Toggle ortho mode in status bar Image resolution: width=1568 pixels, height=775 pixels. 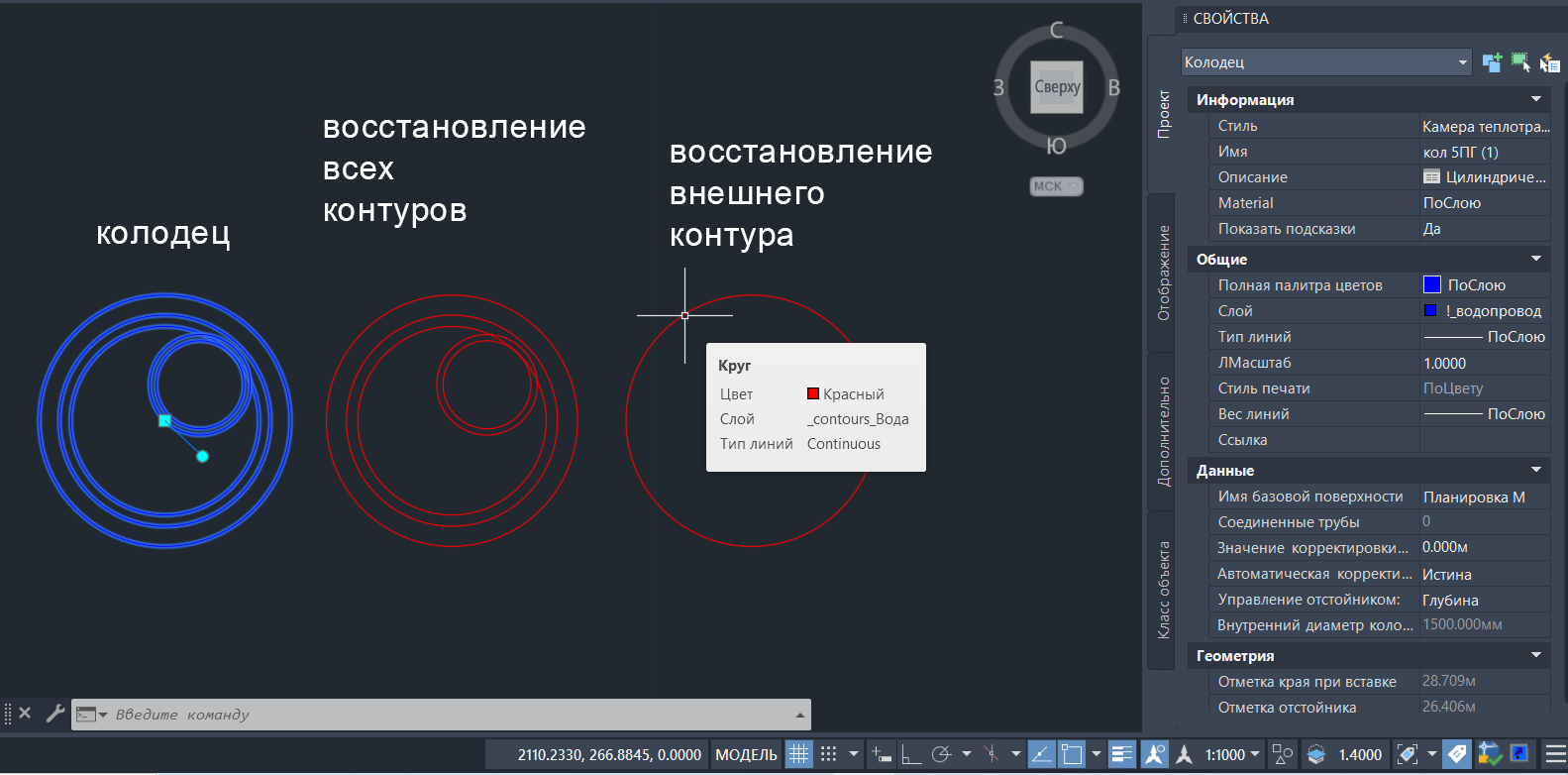click(x=910, y=755)
